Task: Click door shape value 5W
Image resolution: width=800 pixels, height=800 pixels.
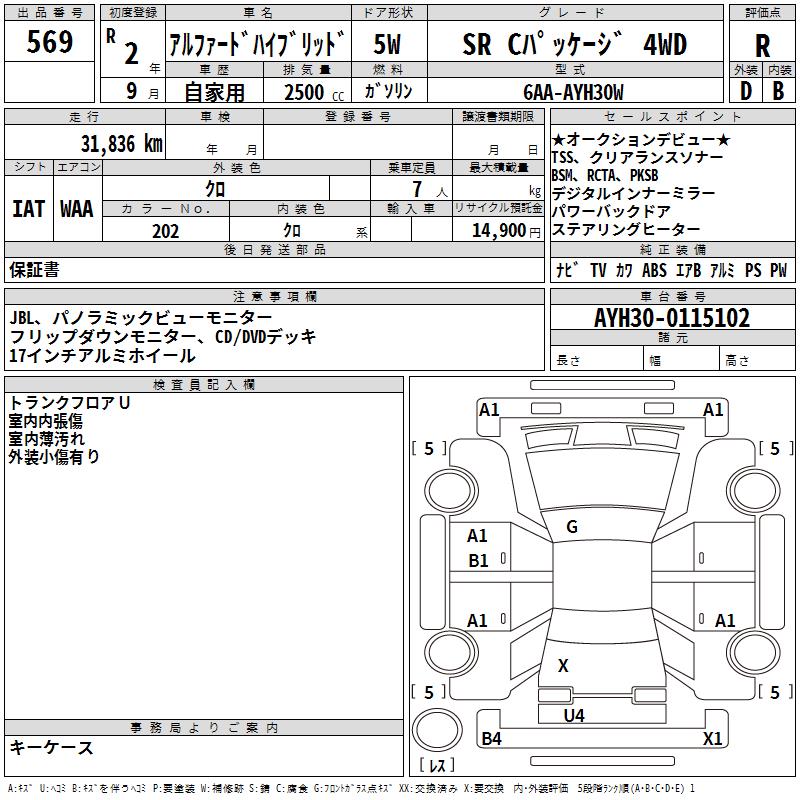Action: pyautogui.click(x=387, y=44)
